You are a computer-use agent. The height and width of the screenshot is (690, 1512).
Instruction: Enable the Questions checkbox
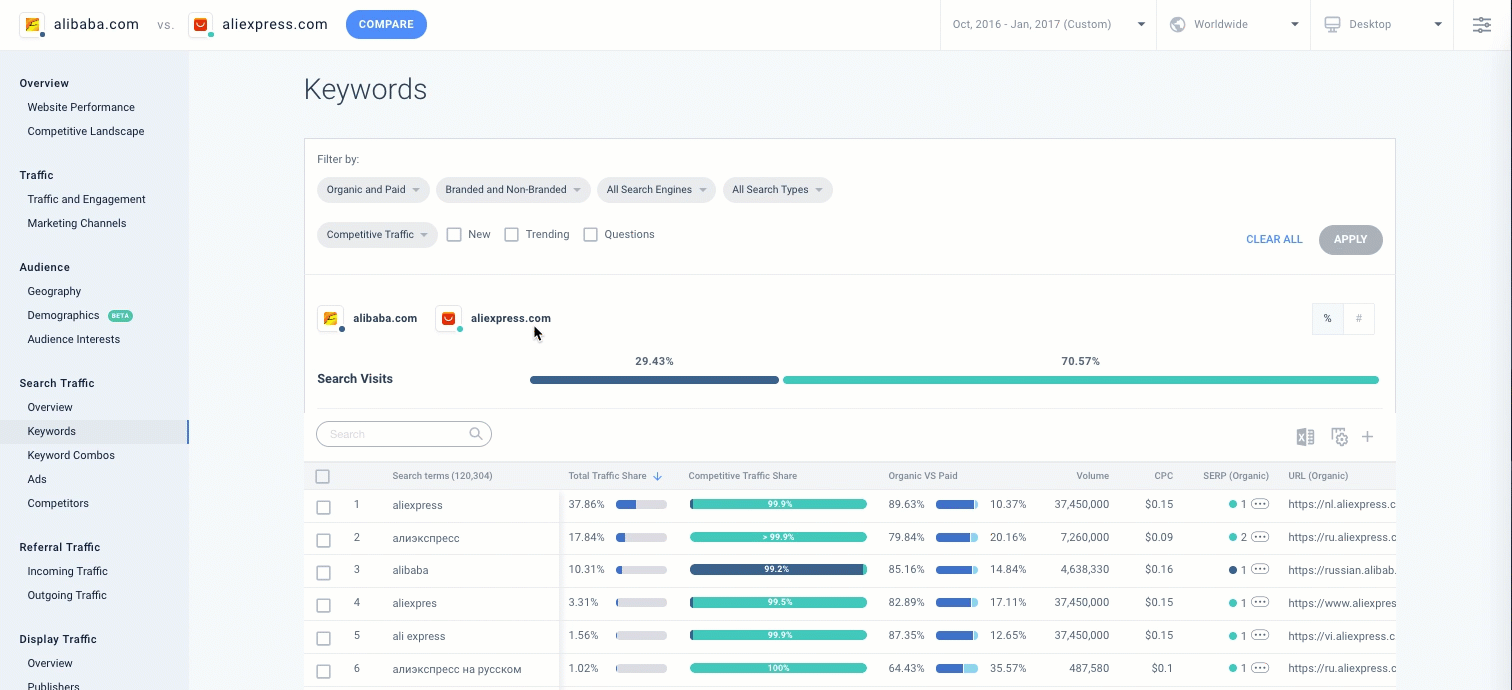click(590, 234)
